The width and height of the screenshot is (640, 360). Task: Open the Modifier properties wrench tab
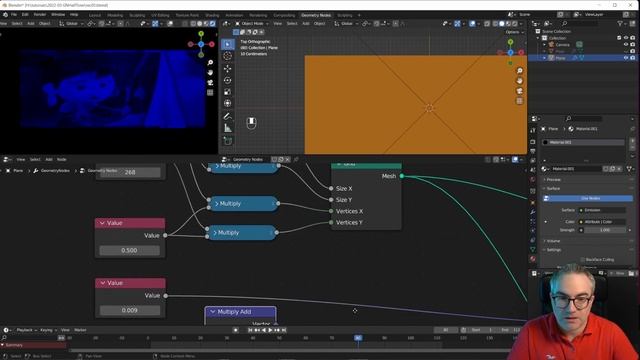533,212
